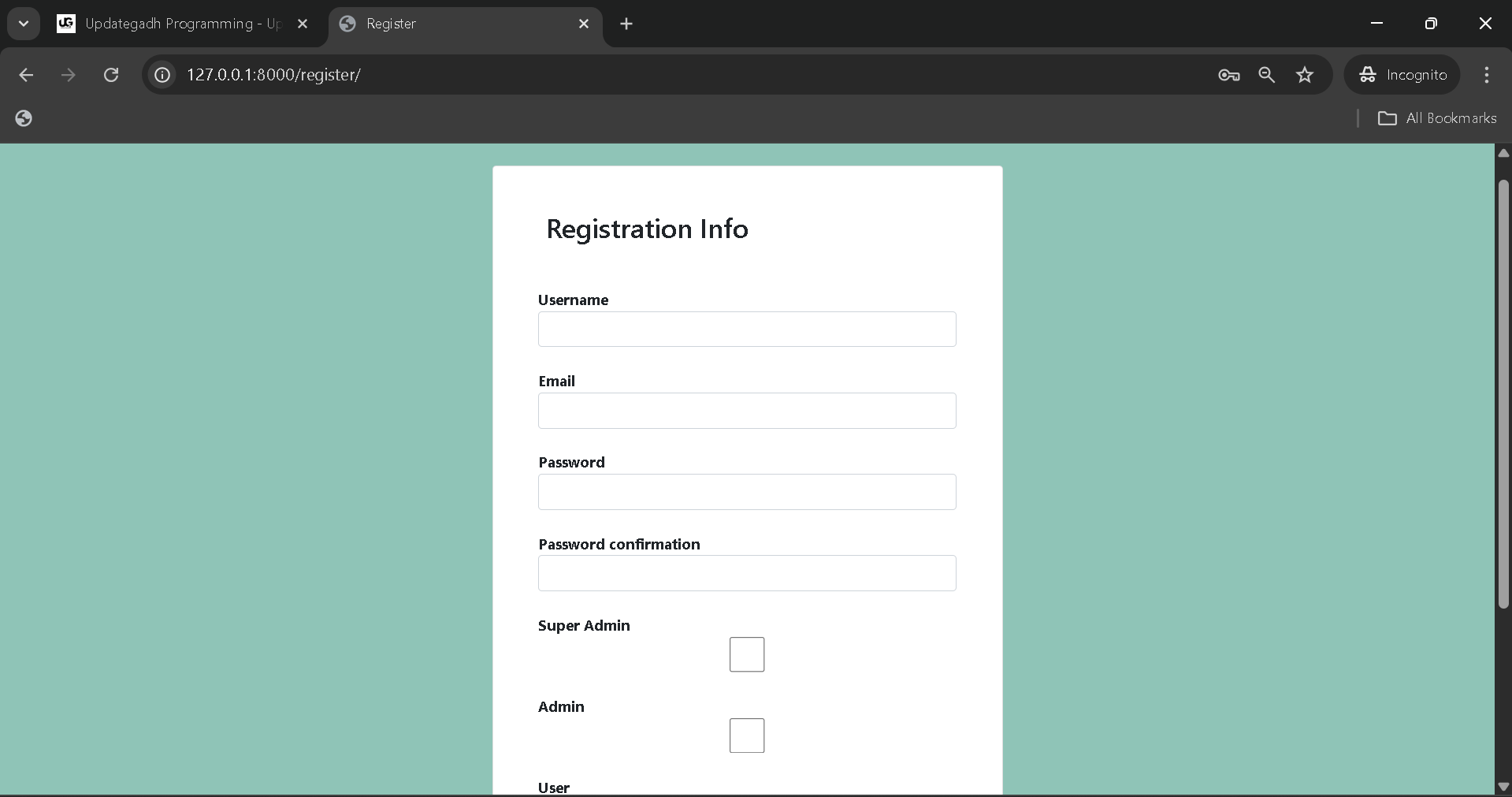The width and height of the screenshot is (1512, 797).
Task: Open a new tab
Action: click(626, 24)
